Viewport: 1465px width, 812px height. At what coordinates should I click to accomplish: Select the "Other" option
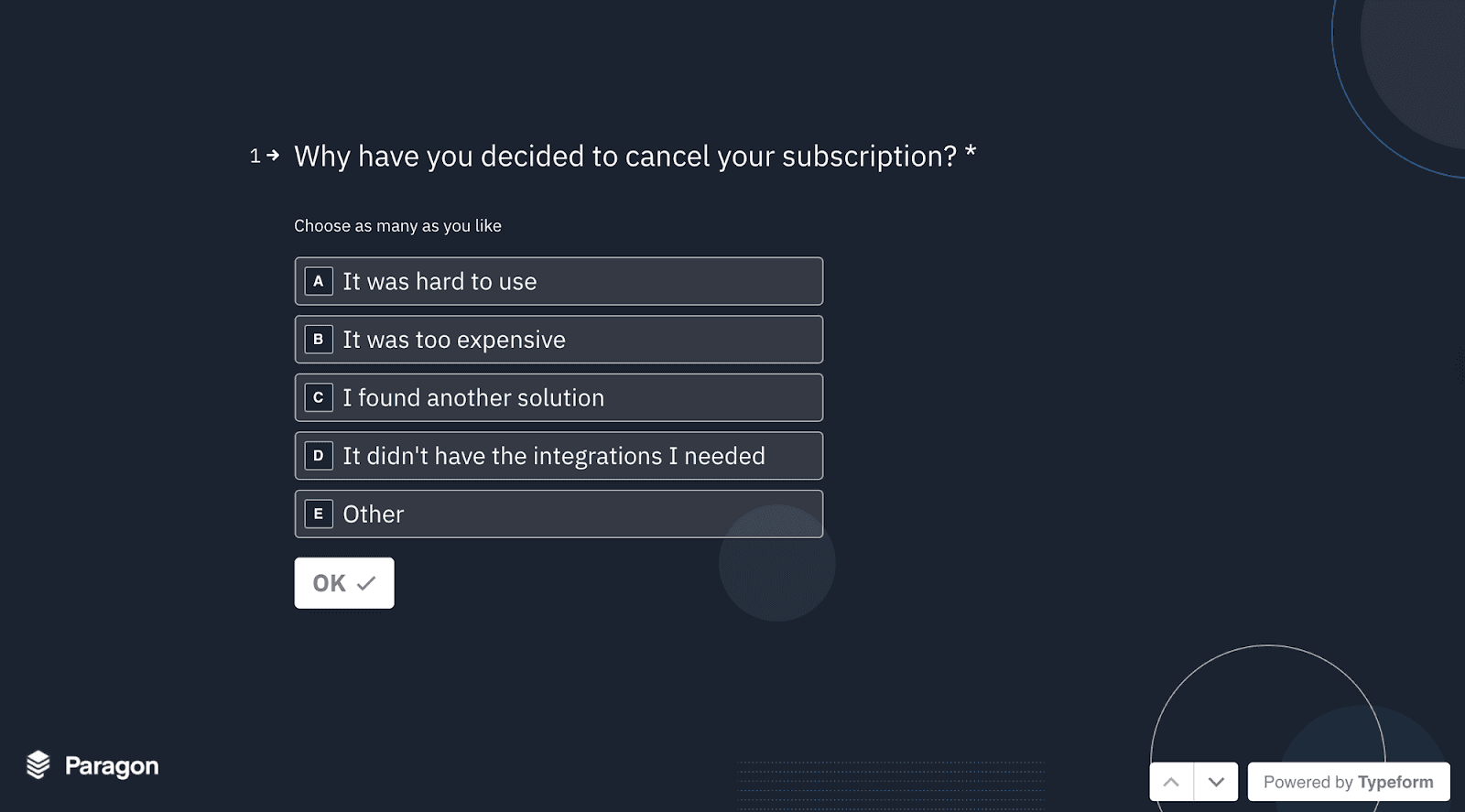(559, 514)
